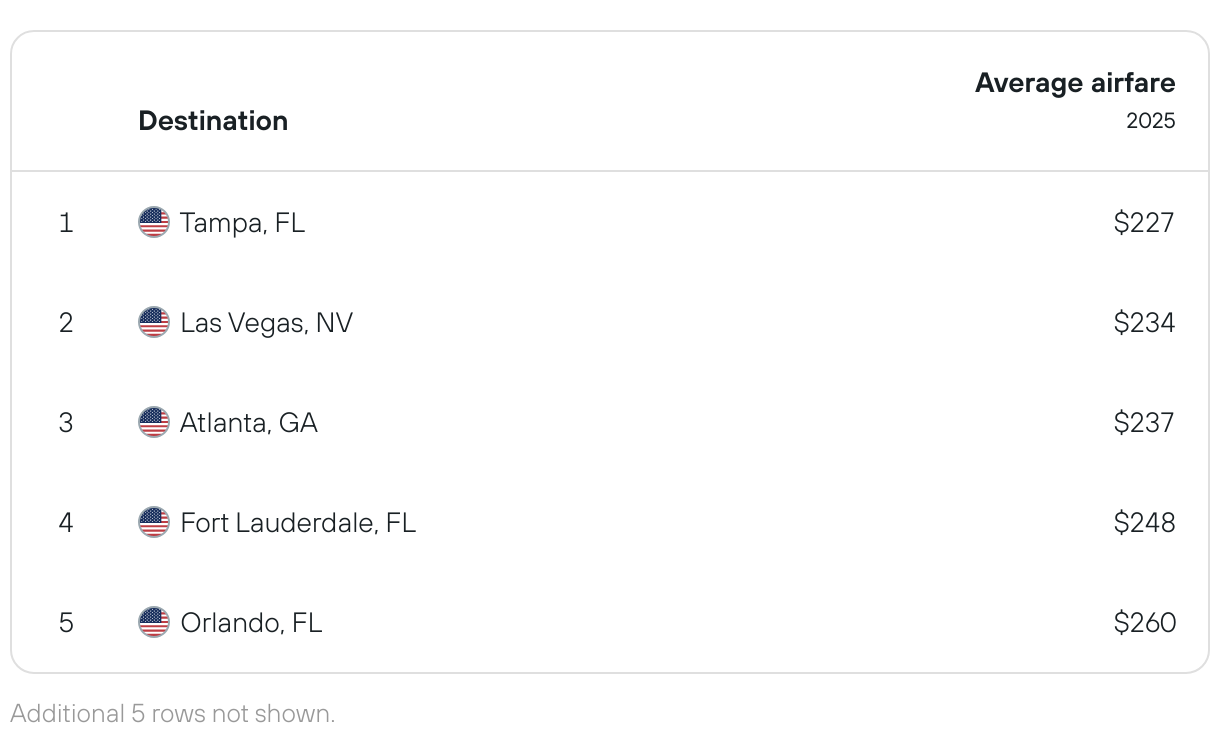Click the $260 airfare value
Screen dimensions: 1220x740
[1144, 622]
